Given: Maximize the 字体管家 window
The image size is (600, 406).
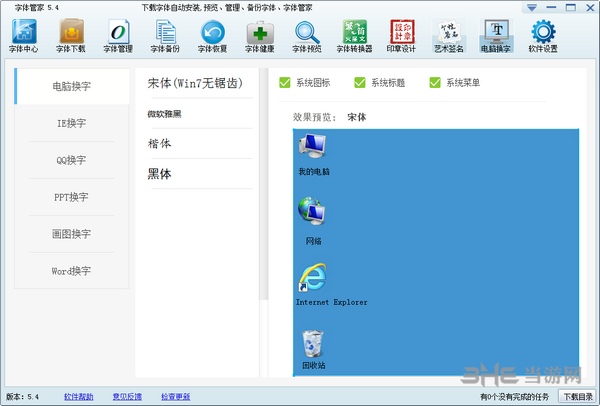Looking at the screenshot, I should pos(571,7).
